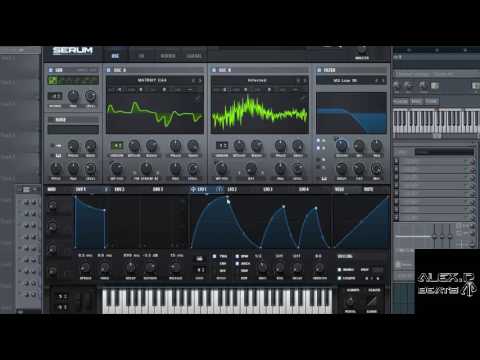This screenshot has width=480, height=360.
Task: Click the envelope Attack knob
Action: tap(85, 268)
